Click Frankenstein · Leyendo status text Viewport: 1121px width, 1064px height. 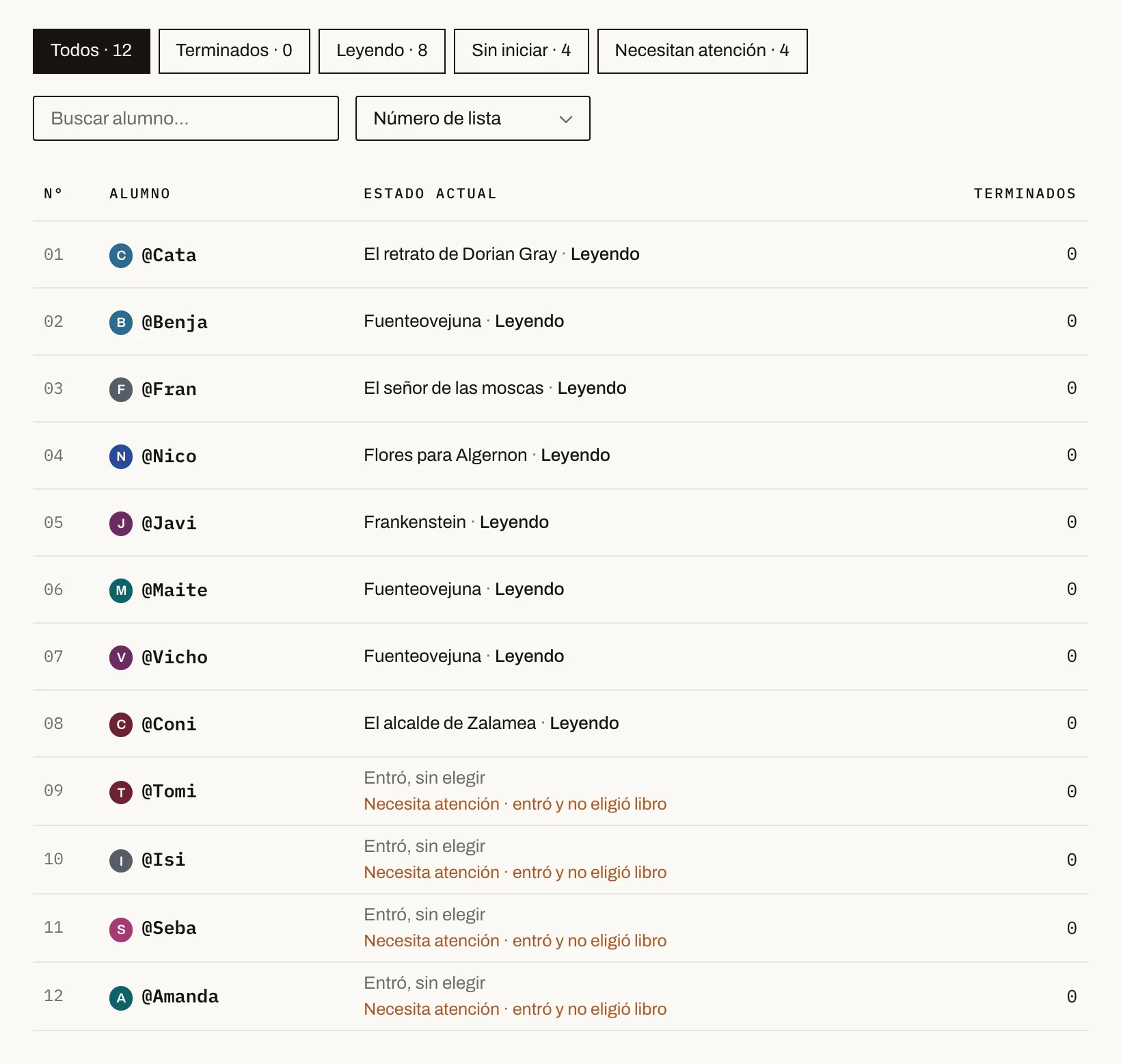pyautogui.click(x=456, y=522)
